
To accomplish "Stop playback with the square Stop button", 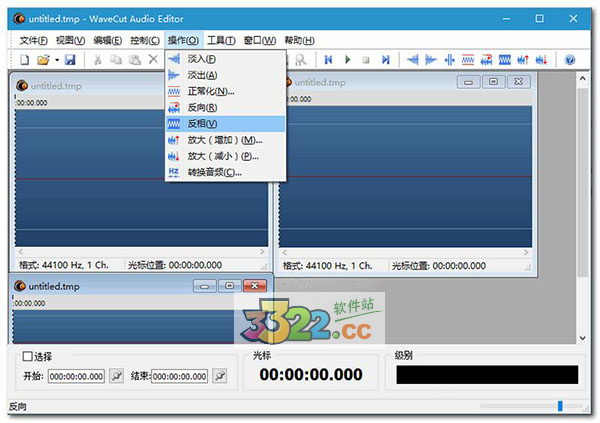I will pos(366,60).
